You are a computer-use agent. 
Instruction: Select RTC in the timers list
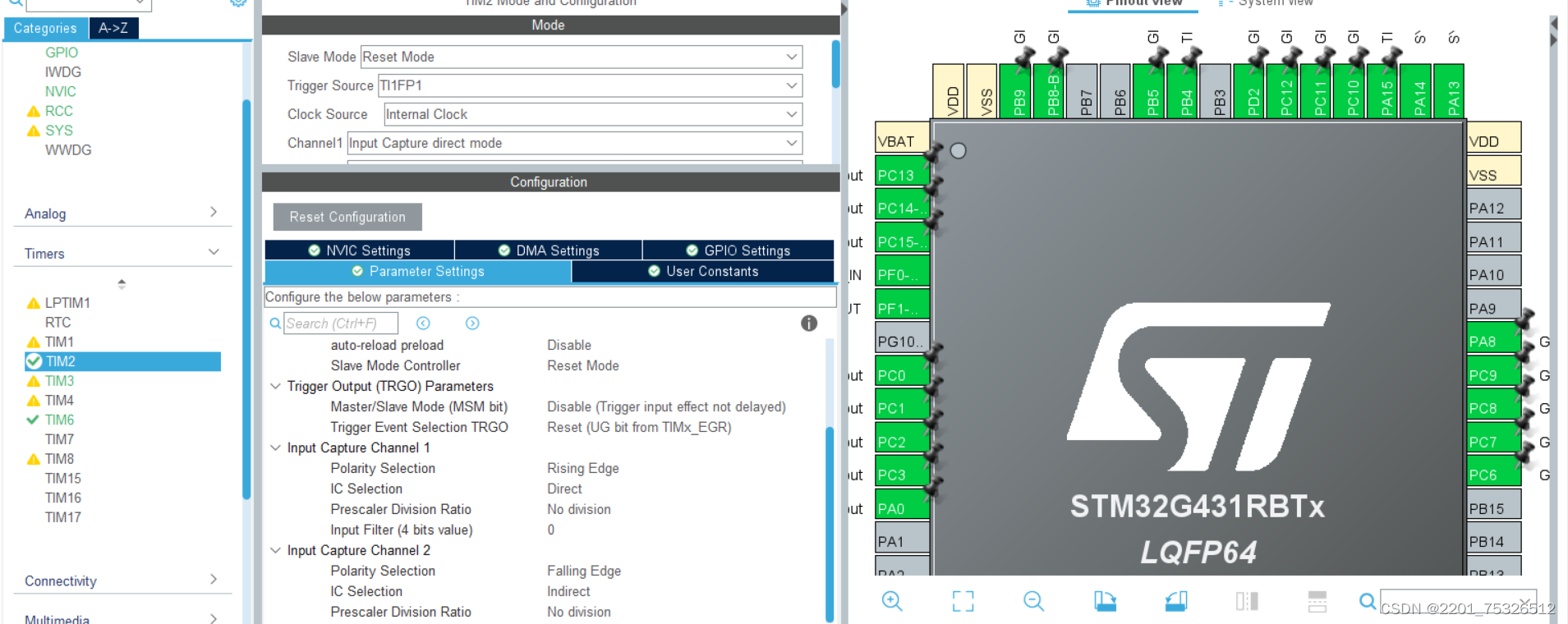click(57, 323)
